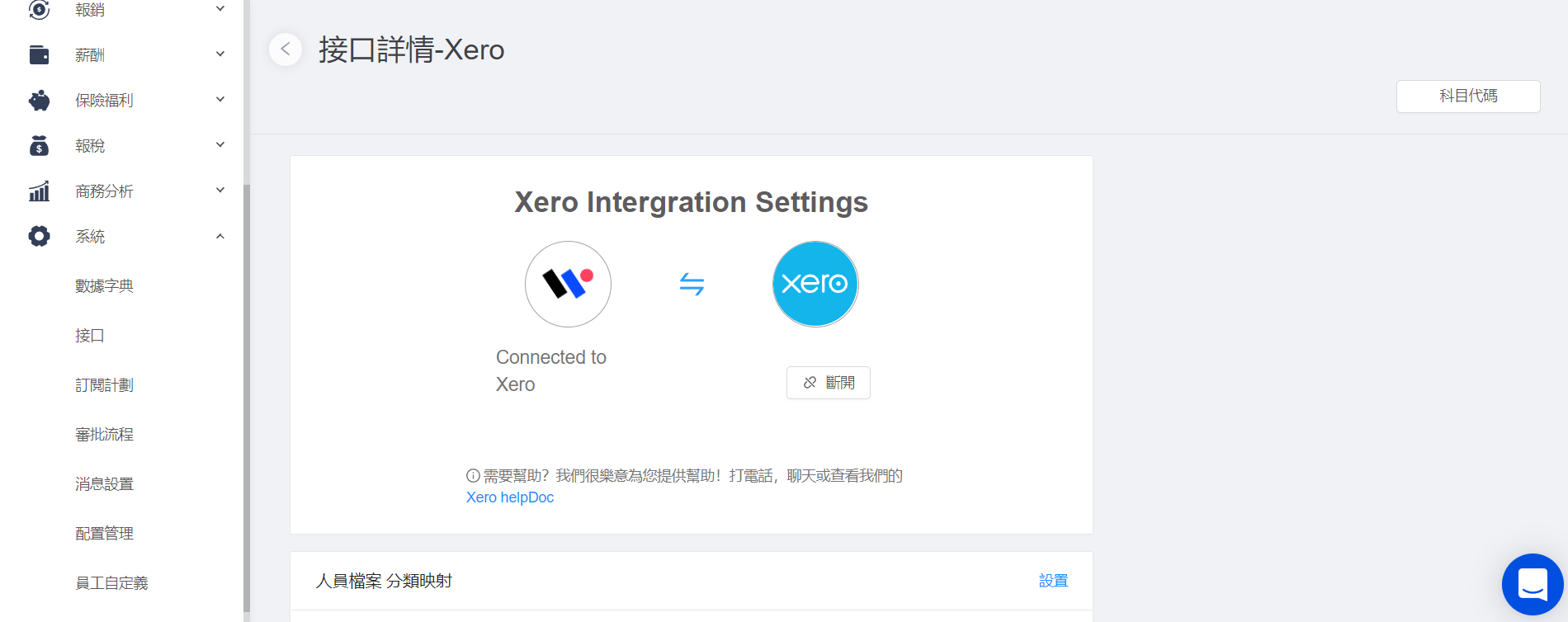Select the 薪酬 menu label
1568x622 pixels.
click(90, 55)
